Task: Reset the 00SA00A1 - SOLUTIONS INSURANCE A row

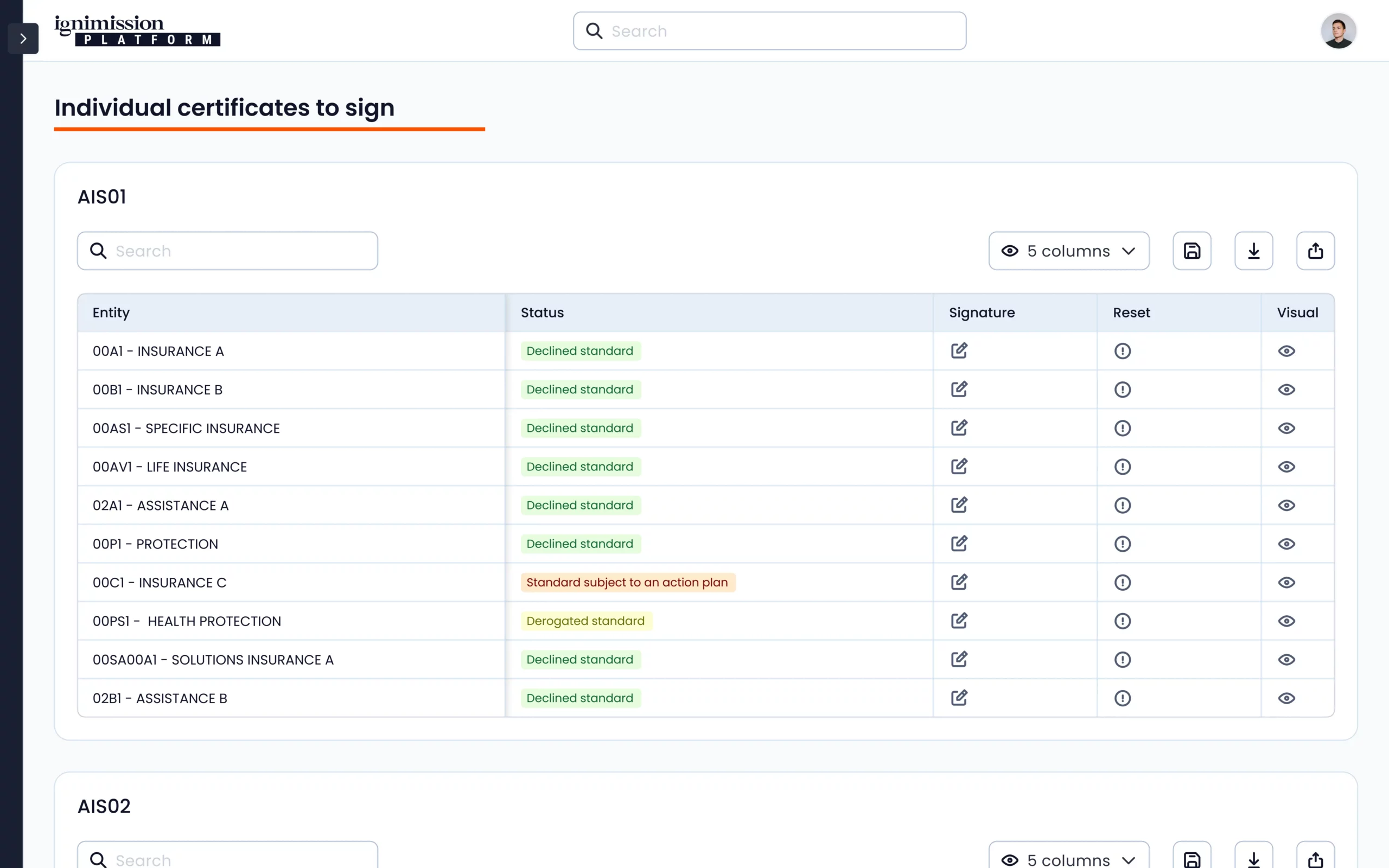Action: pyautogui.click(x=1122, y=659)
